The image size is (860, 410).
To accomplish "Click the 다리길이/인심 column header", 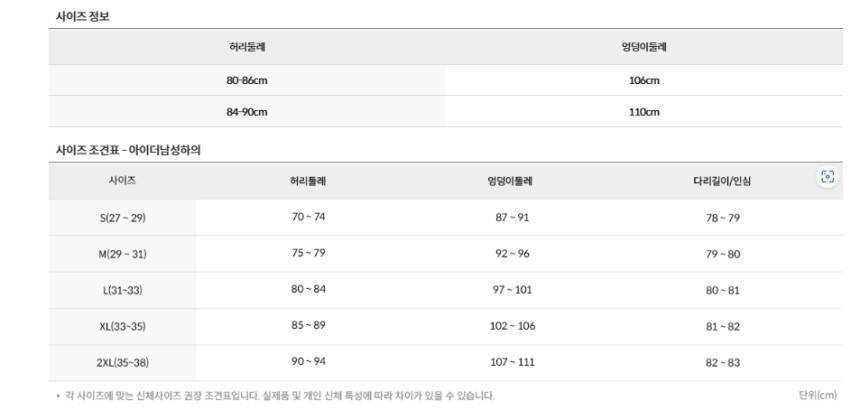I will click(722, 181).
